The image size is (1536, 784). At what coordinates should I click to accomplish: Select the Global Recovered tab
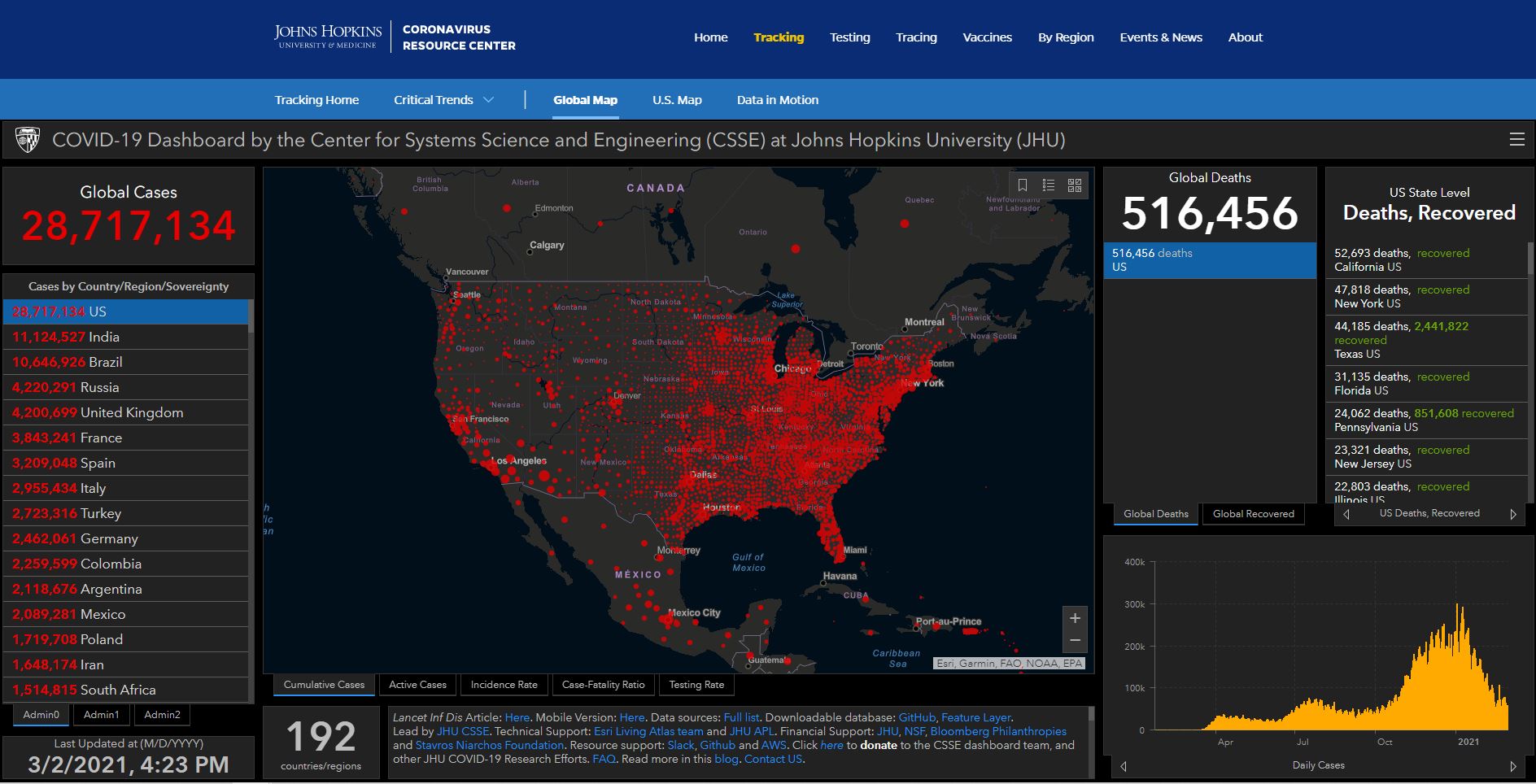[x=1253, y=514]
